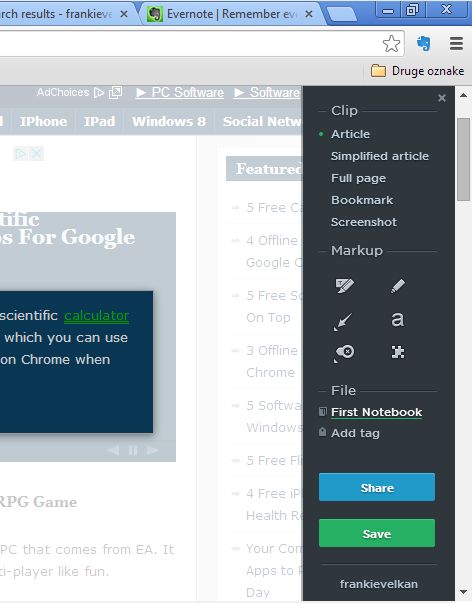Choose the pixelate blur tool
This screenshot has height=603, width=472.
pyautogui.click(x=397, y=352)
